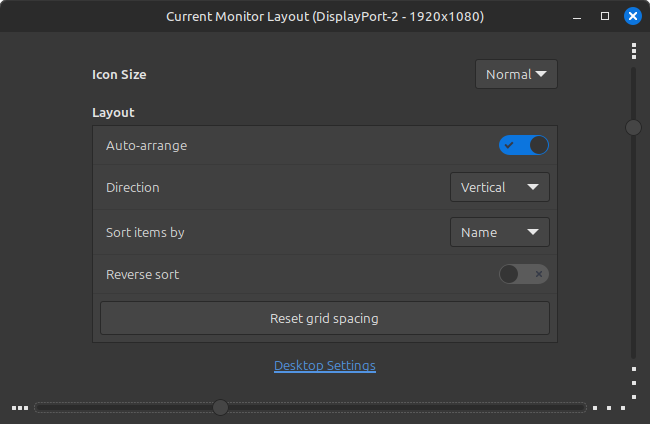Open the Direction dropdown showing Vertical
650x424 pixels.
[x=500, y=187]
